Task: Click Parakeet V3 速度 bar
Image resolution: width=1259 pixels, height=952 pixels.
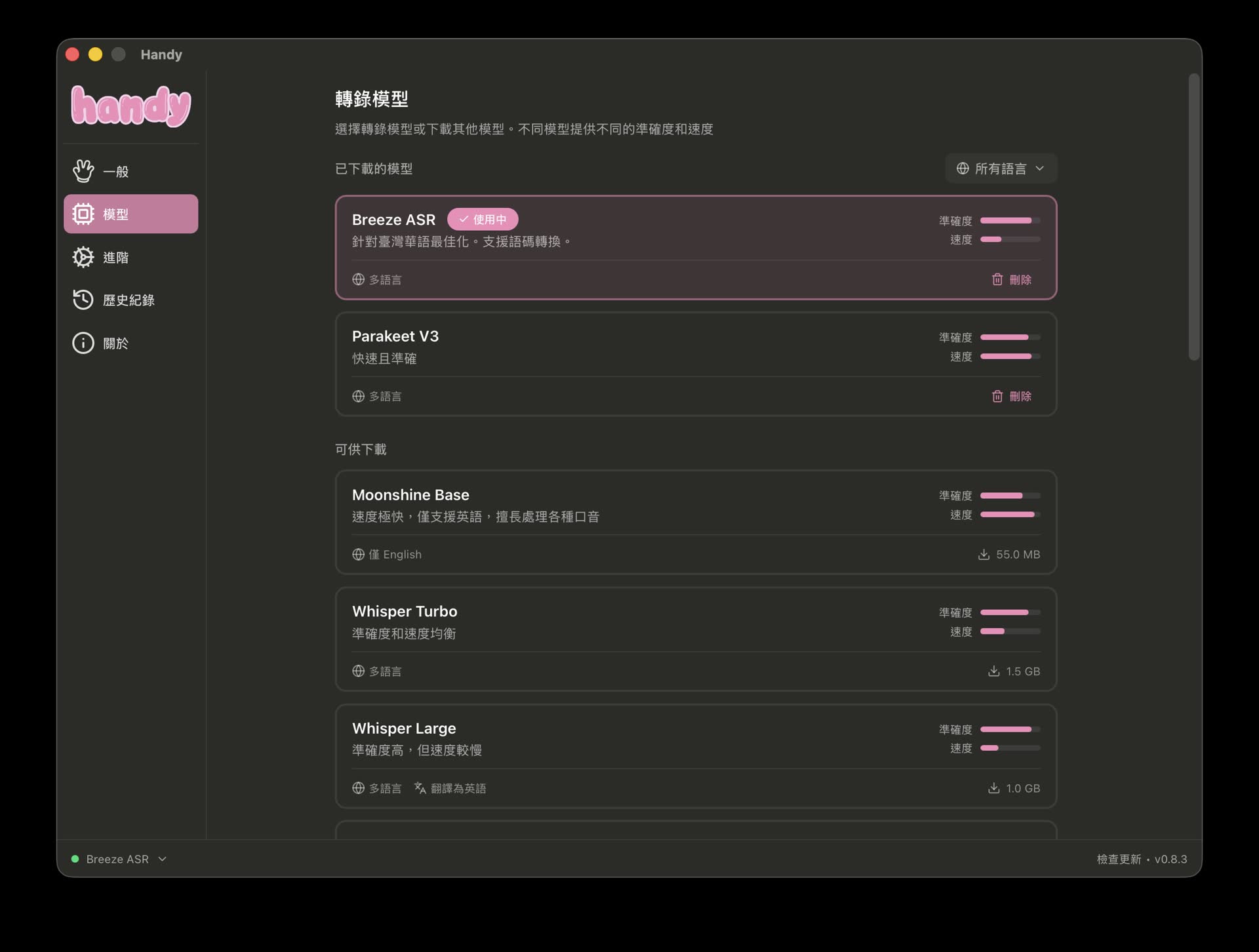Action: click(1010, 356)
